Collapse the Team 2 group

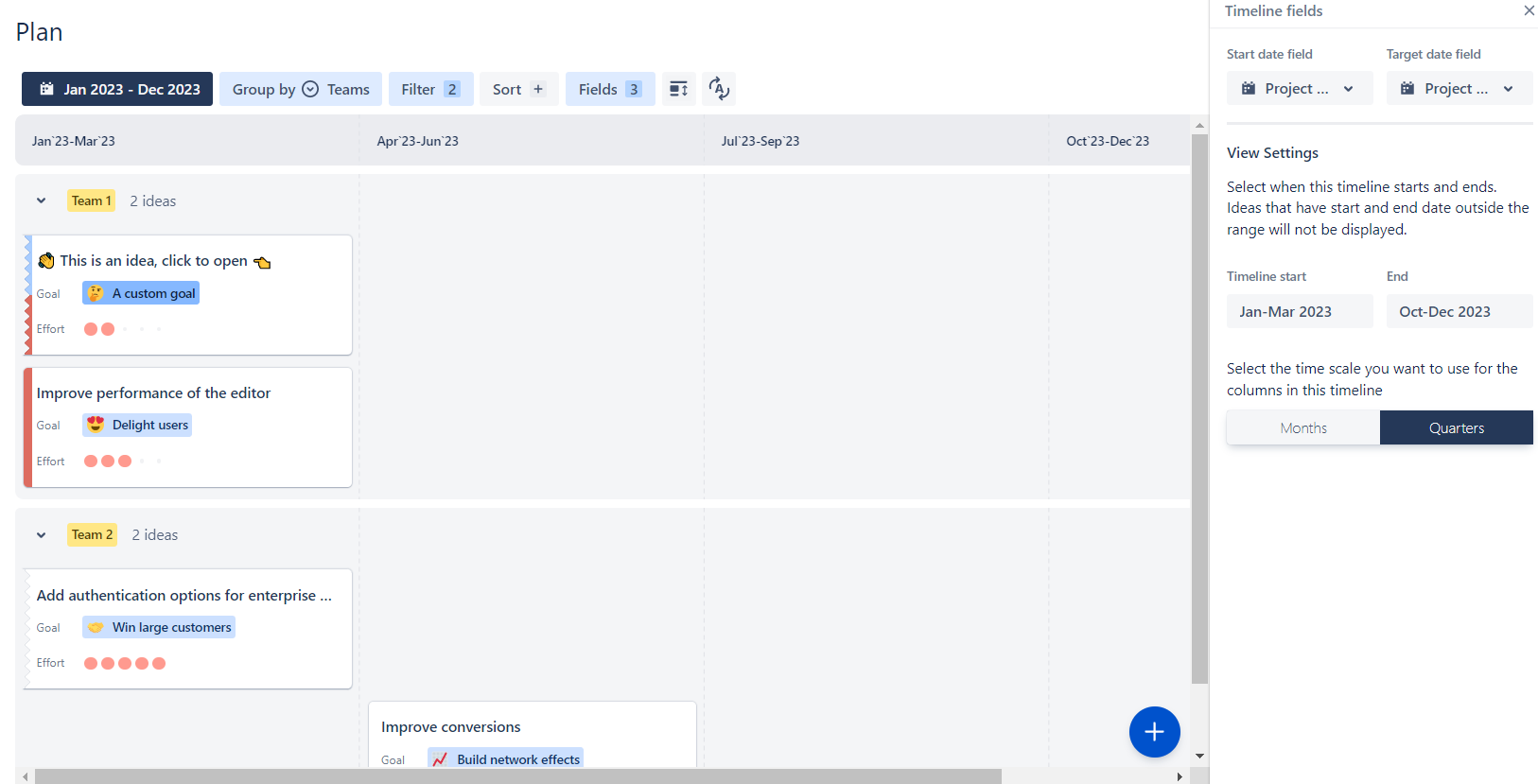point(42,534)
